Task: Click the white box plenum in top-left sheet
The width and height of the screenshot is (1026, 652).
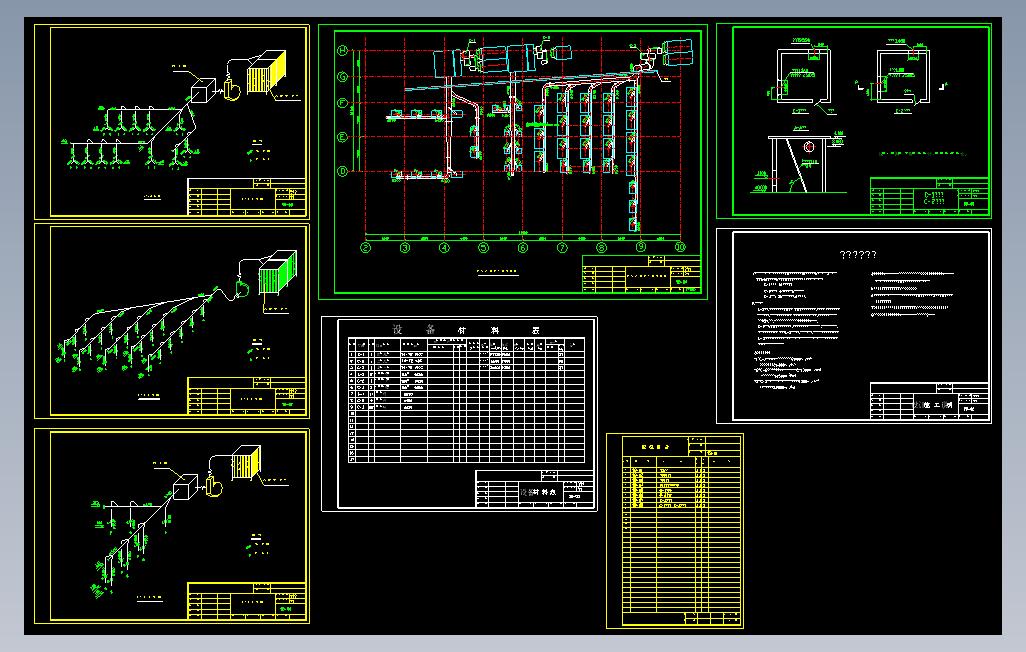Action: [203, 90]
